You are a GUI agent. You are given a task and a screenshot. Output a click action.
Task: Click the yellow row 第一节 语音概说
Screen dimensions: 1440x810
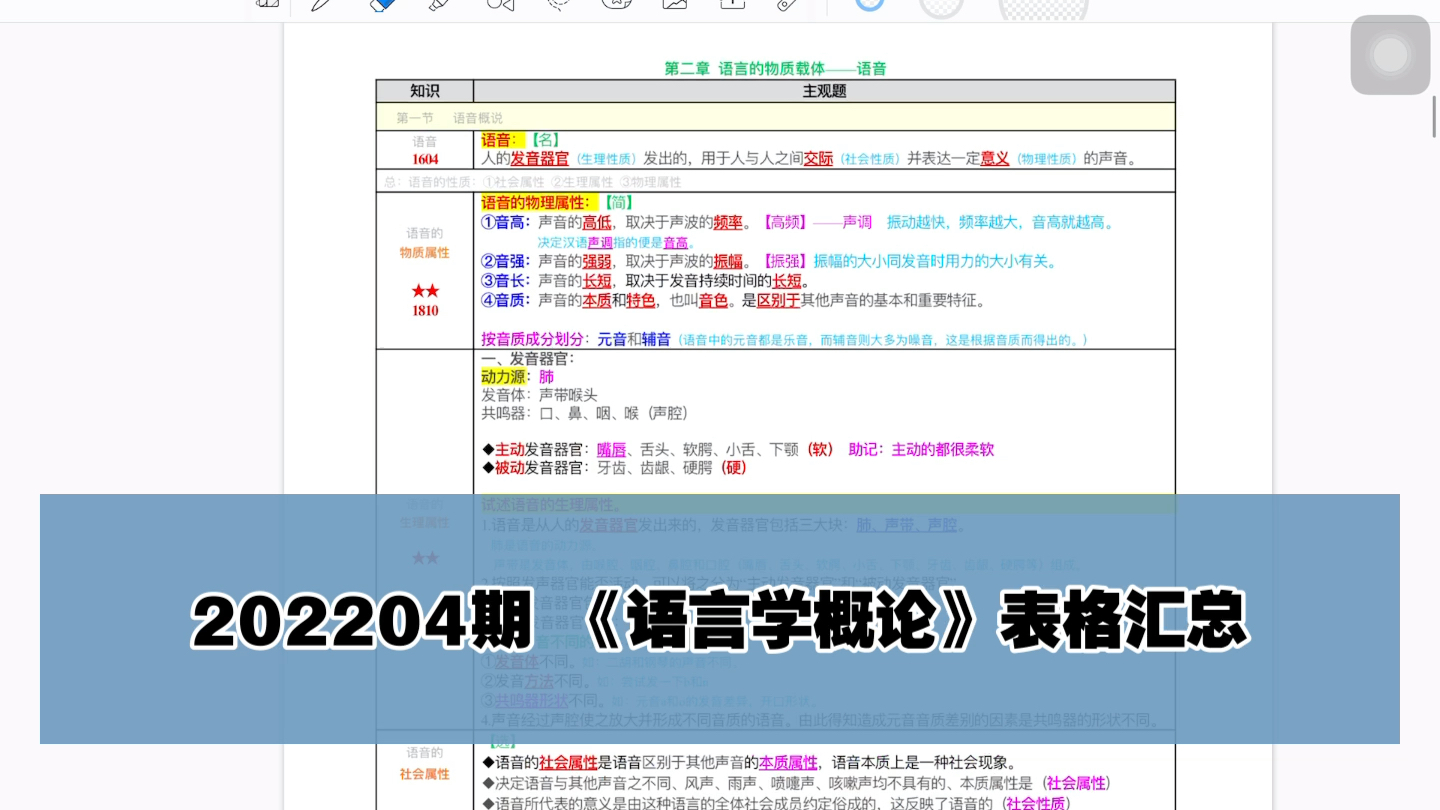[775, 117]
